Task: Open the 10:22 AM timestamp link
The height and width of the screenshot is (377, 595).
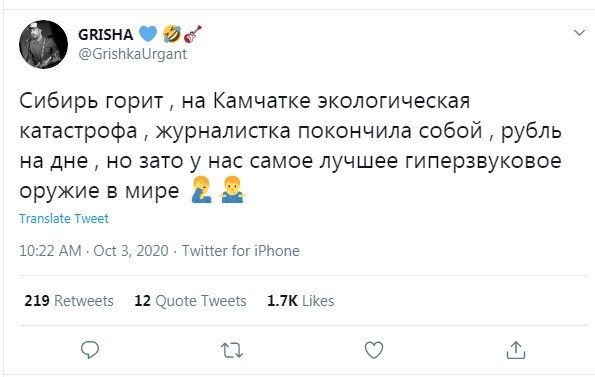Action: [x=50, y=251]
